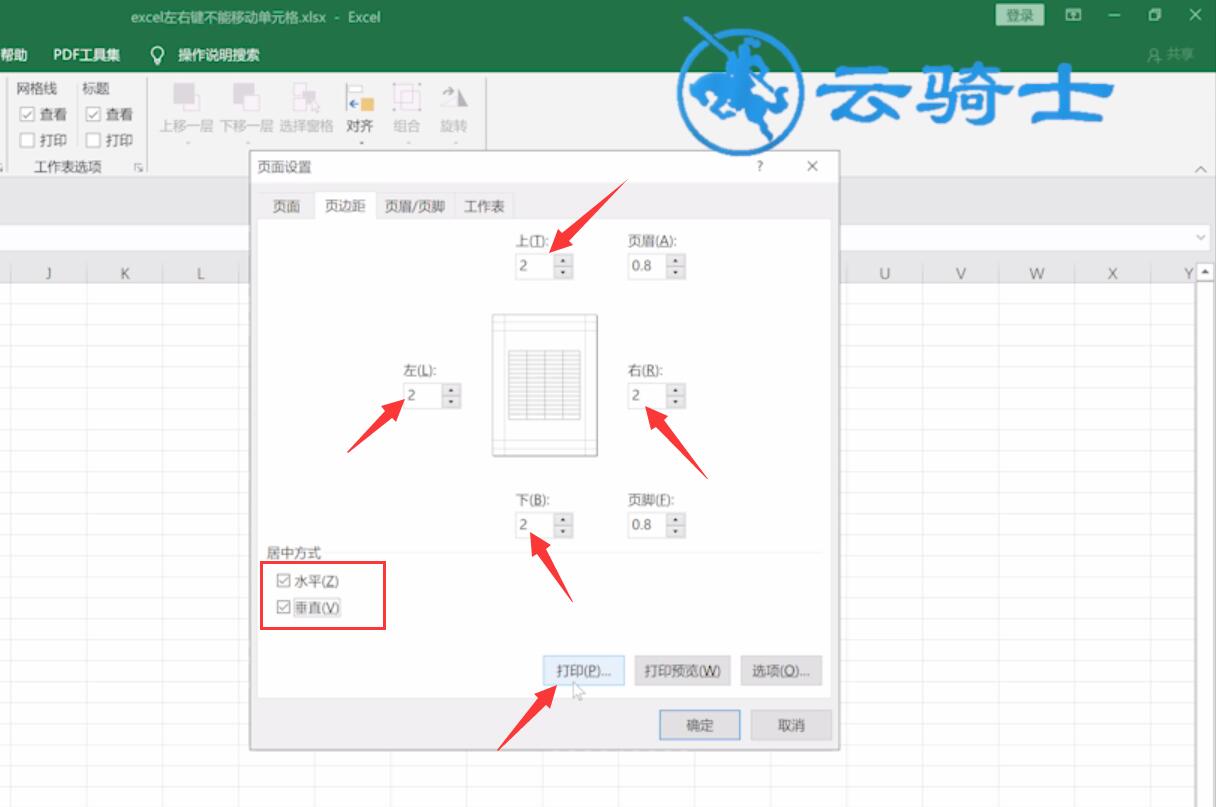This screenshot has height=807, width=1216.
Task: Click the Rotate (旋转) icon
Action: (453, 97)
